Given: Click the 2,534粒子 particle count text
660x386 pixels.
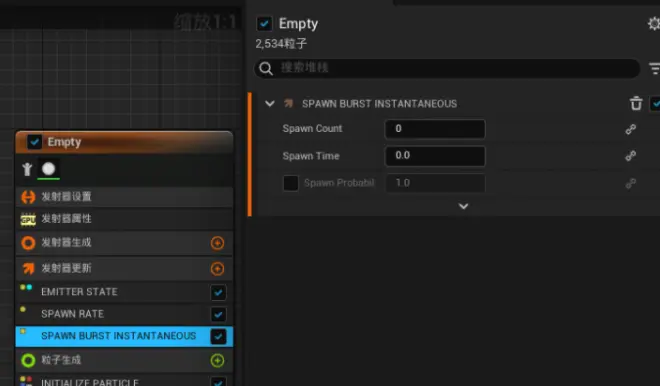Looking at the screenshot, I should (x=281, y=44).
